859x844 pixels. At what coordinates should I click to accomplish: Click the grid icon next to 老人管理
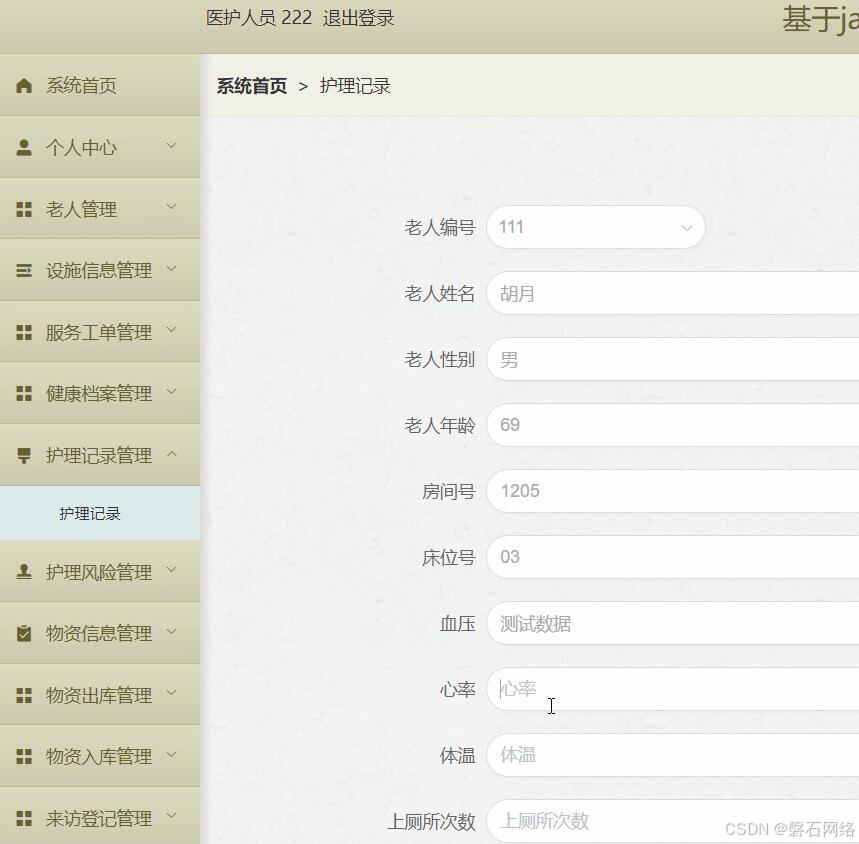22,209
